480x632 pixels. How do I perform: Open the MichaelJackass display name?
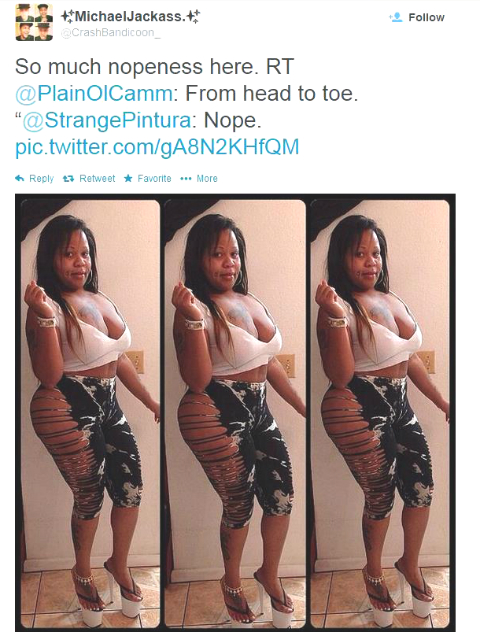(x=130, y=17)
